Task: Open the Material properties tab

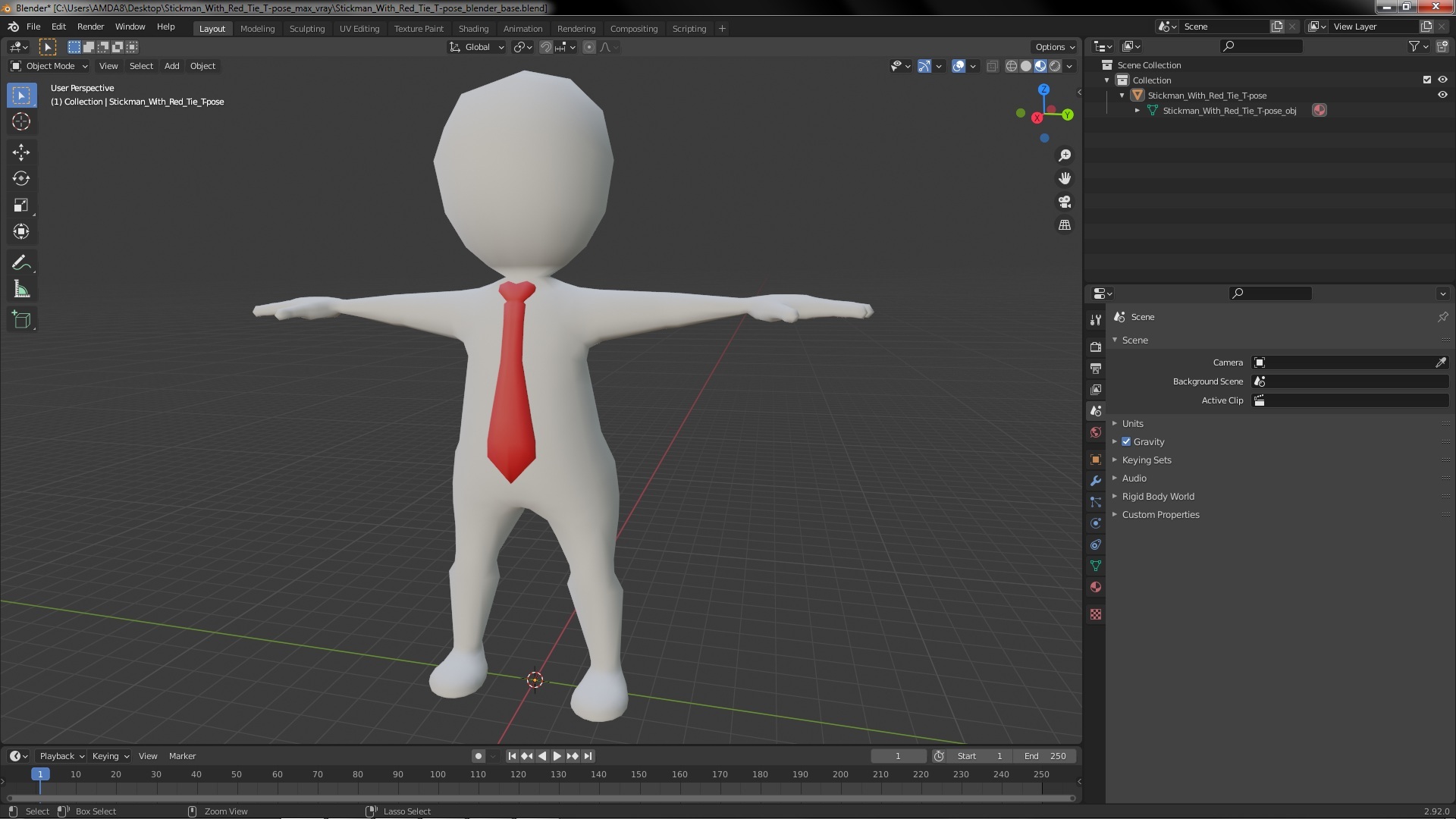Action: pyautogui.click(x=1095, y=587)
